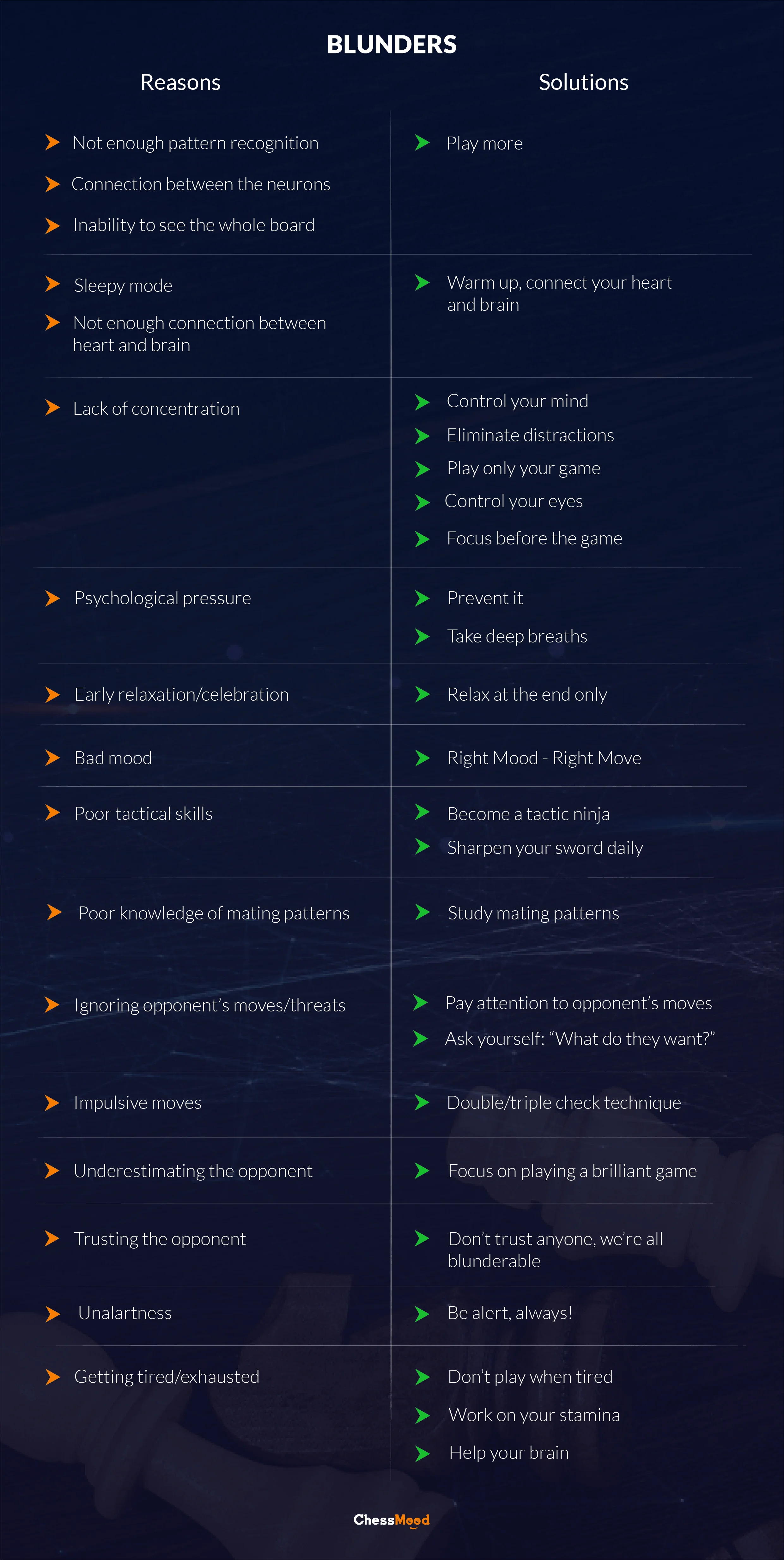Click the orange arrow beside Sleepy mode
Screen dimensions: 784x1560
53,284
